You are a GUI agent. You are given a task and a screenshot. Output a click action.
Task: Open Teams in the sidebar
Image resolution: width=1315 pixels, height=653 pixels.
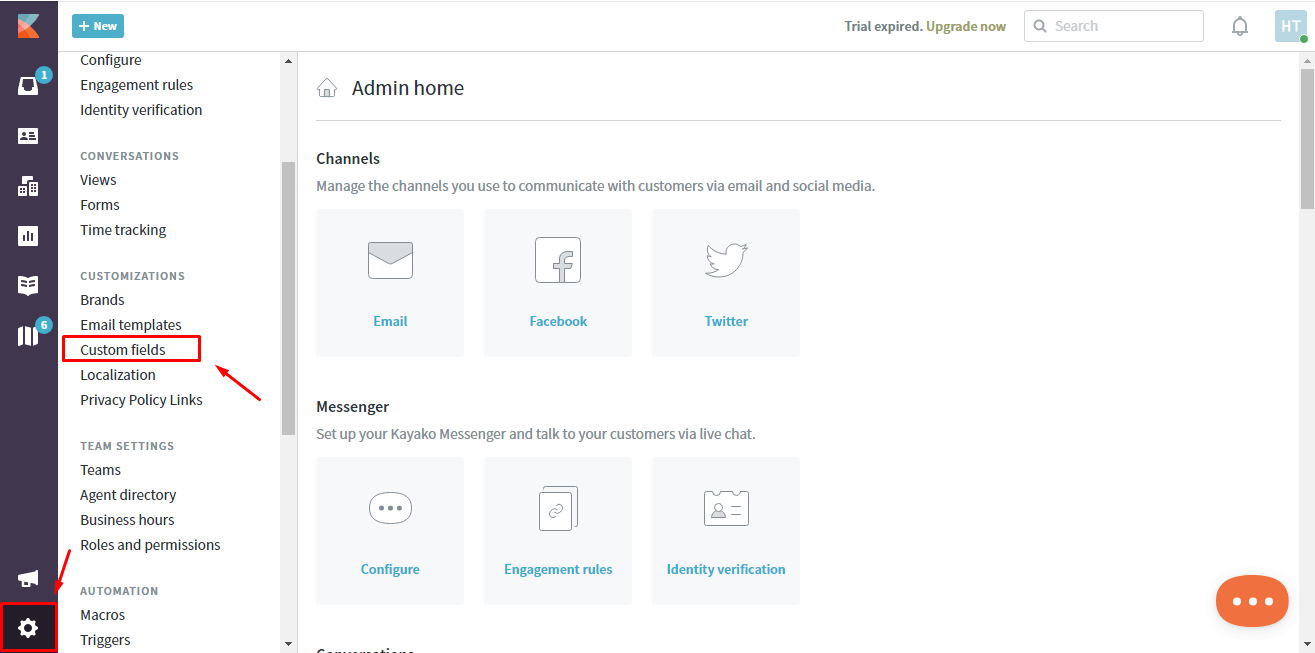click(100, 470)
